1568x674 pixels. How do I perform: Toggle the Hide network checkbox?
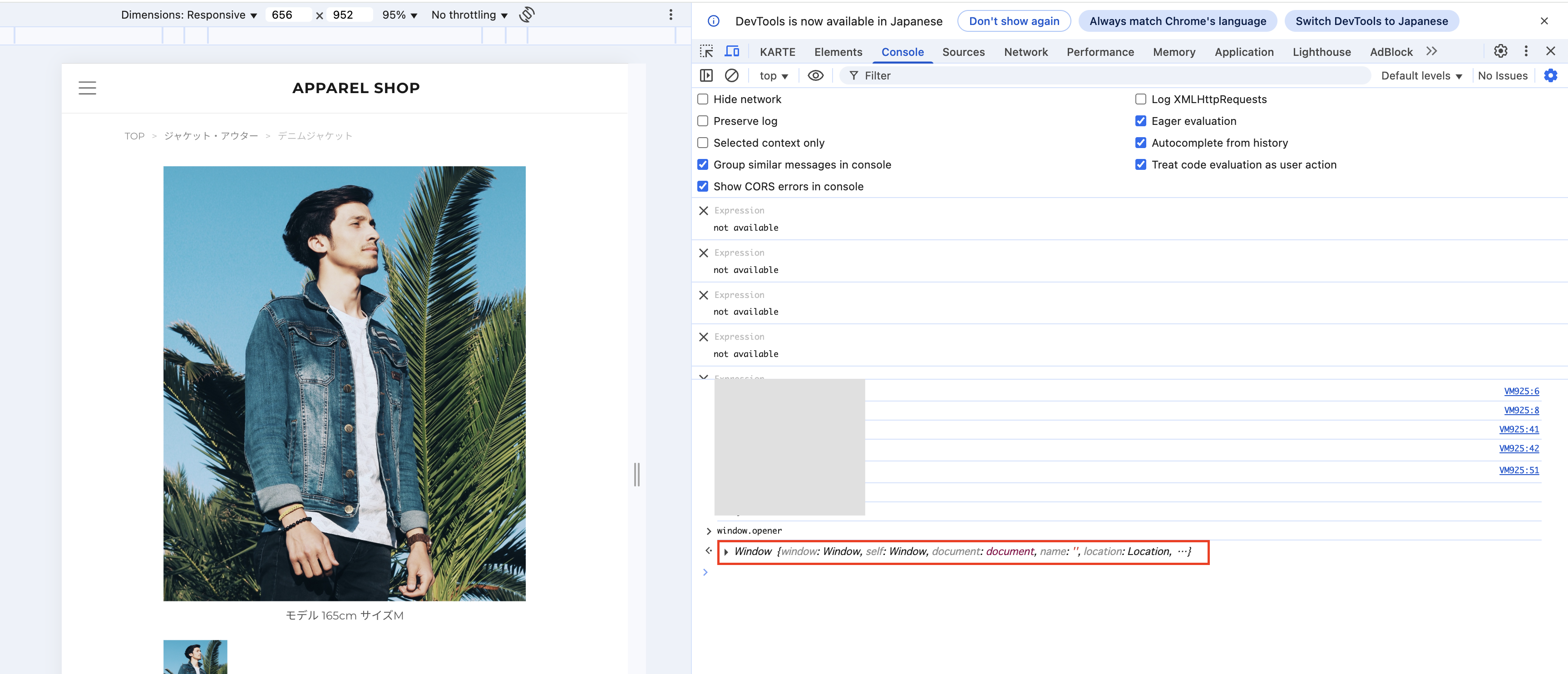[x=703, y=99]
